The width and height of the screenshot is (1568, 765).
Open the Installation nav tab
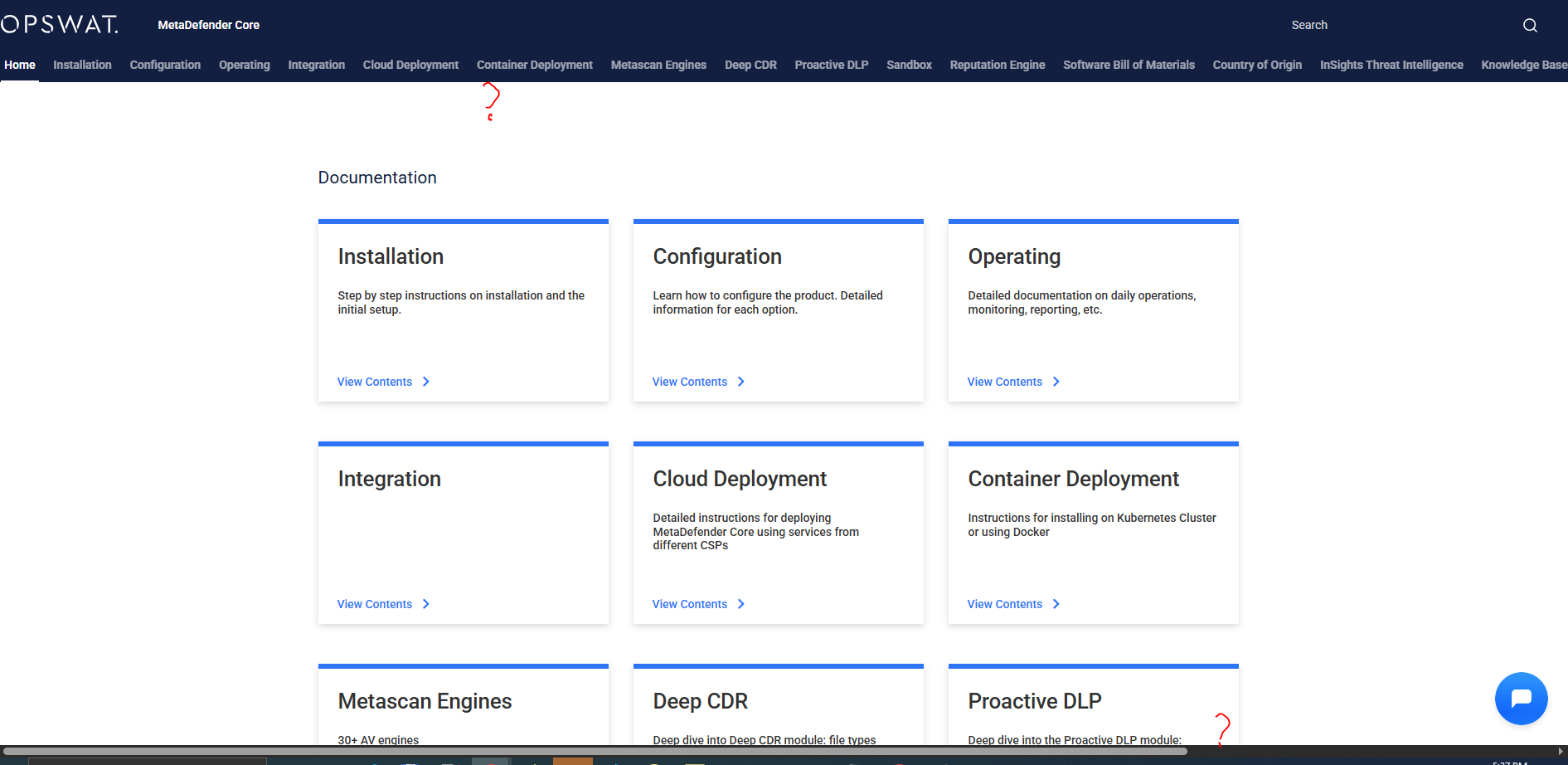82,65
